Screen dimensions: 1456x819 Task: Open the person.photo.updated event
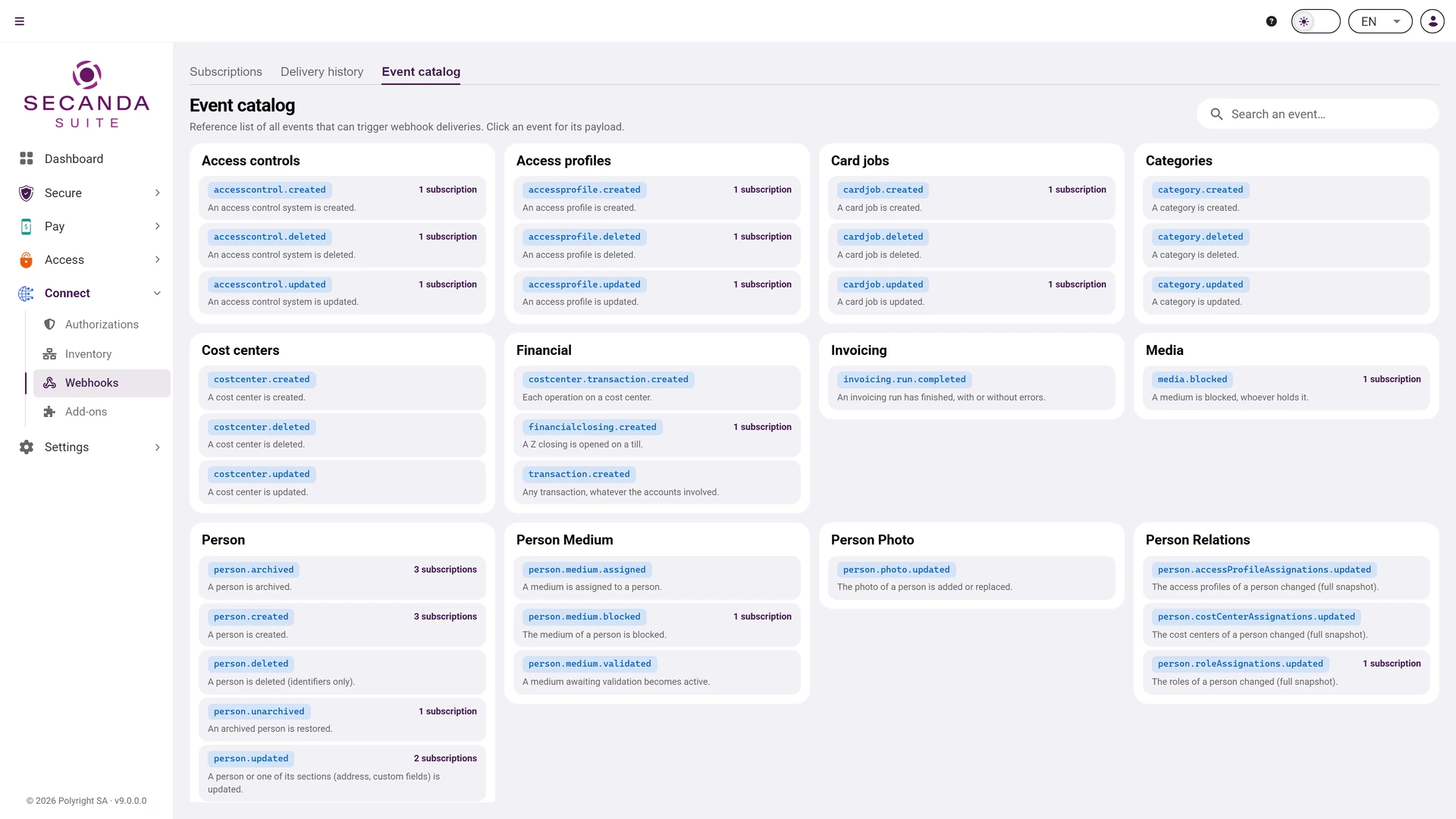(971, 578)
